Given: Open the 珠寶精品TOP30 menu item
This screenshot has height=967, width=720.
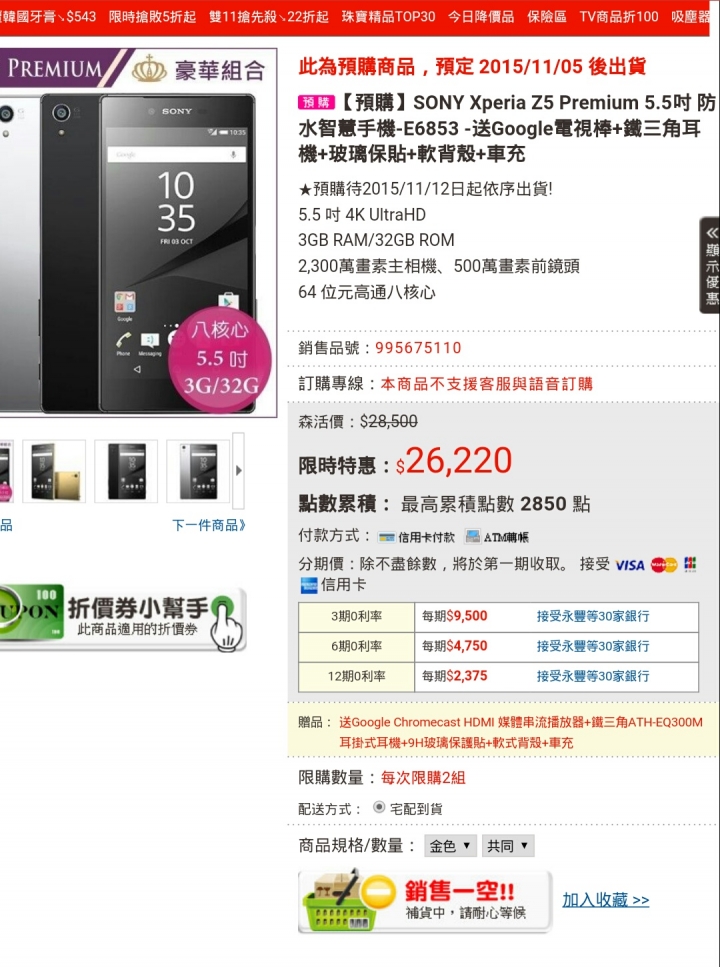Looking at the screenshot, I should coord(388,17).
